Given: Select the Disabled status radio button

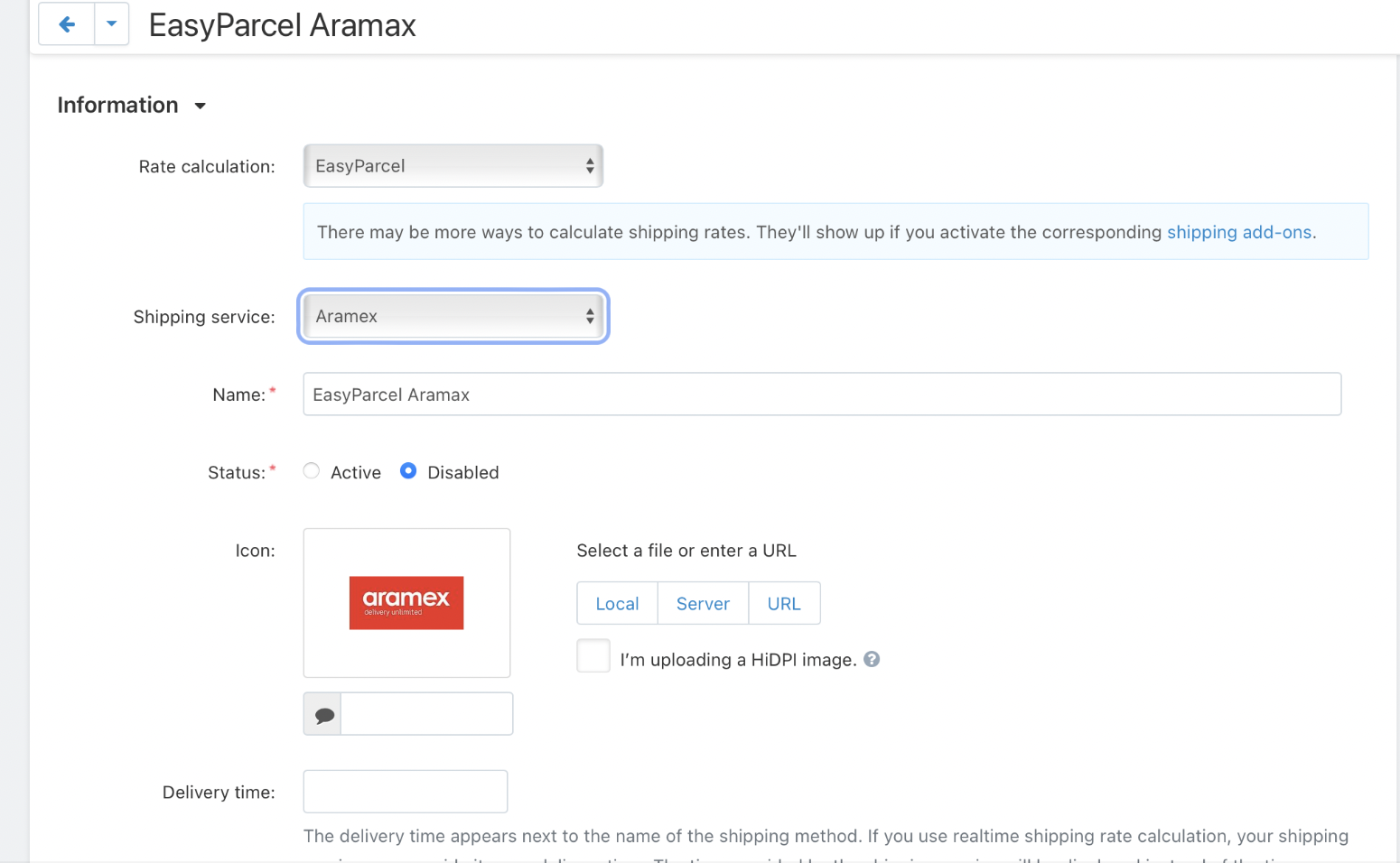Looking at the screenshot, I should tap(408, 470).
